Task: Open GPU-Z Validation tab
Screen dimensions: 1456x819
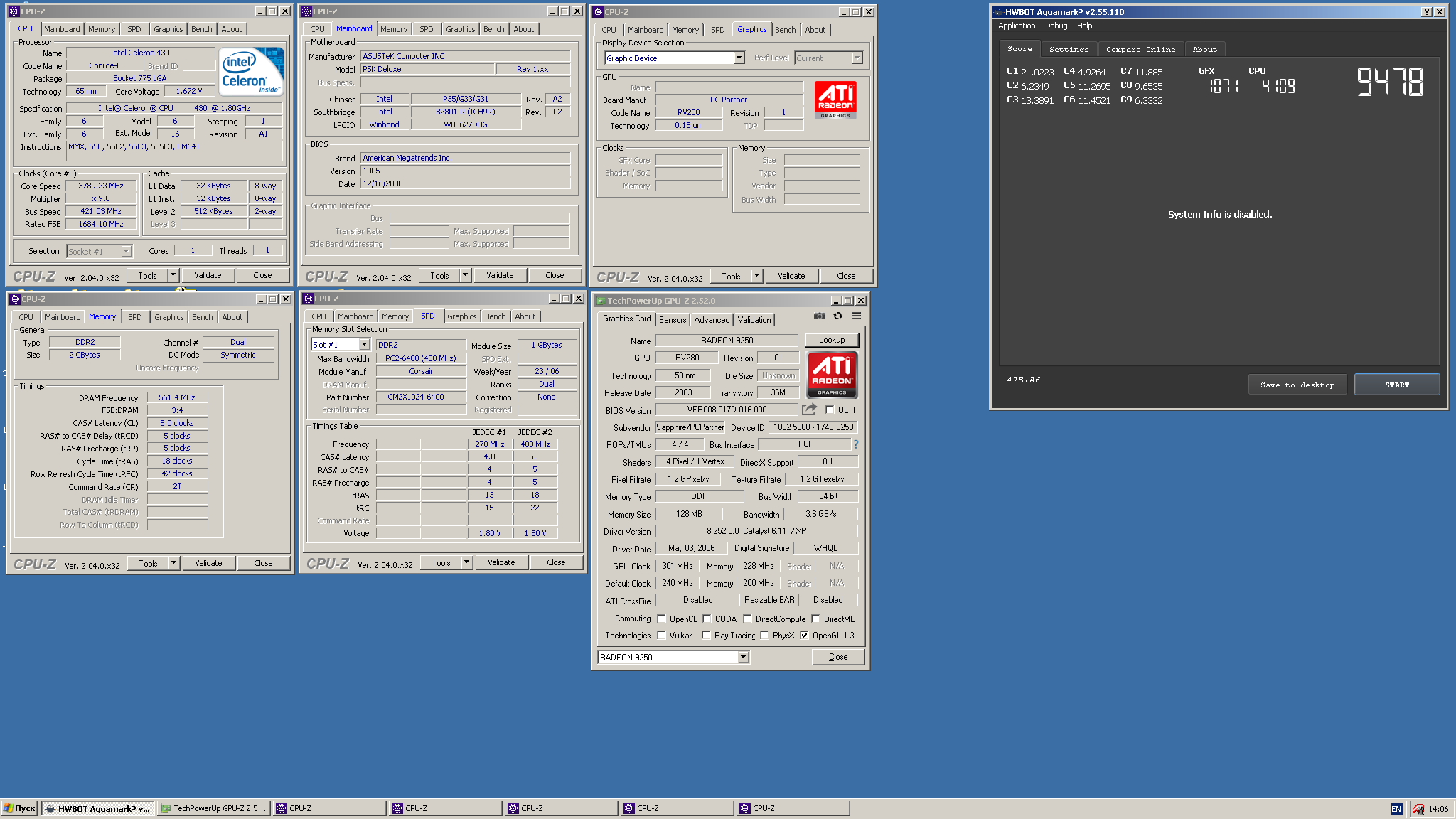Action: 754,320
